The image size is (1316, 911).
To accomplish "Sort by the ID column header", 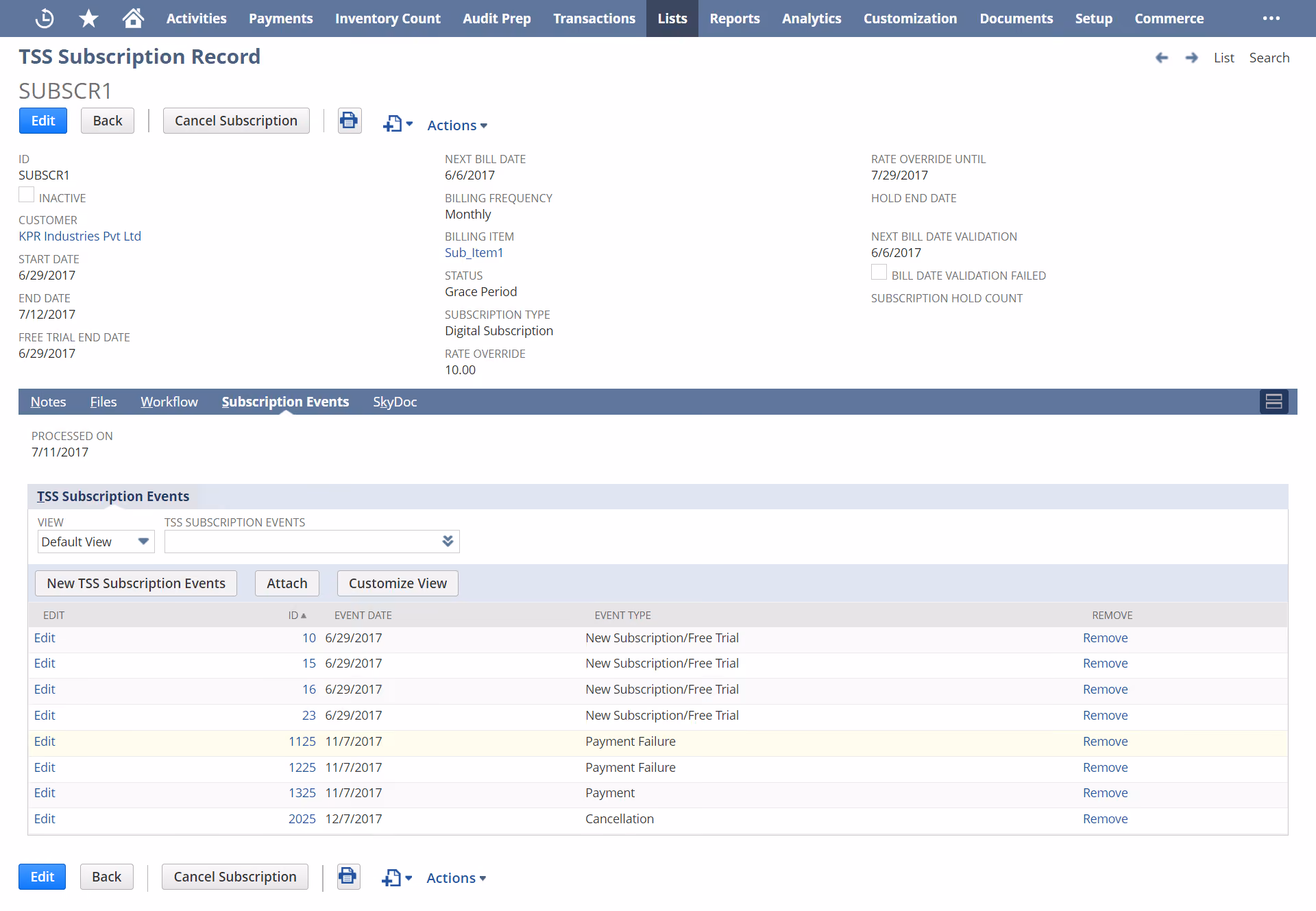I will pos(297,616).
